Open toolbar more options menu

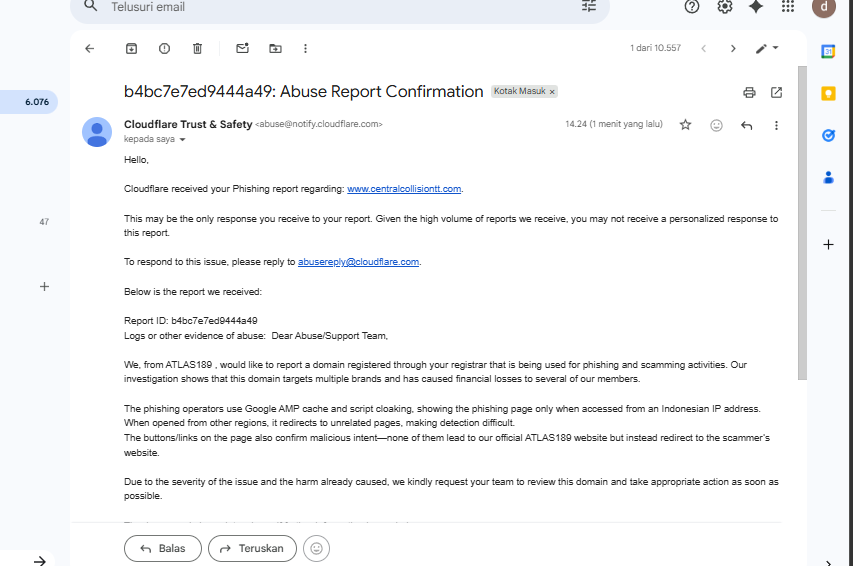pos(305,48)
